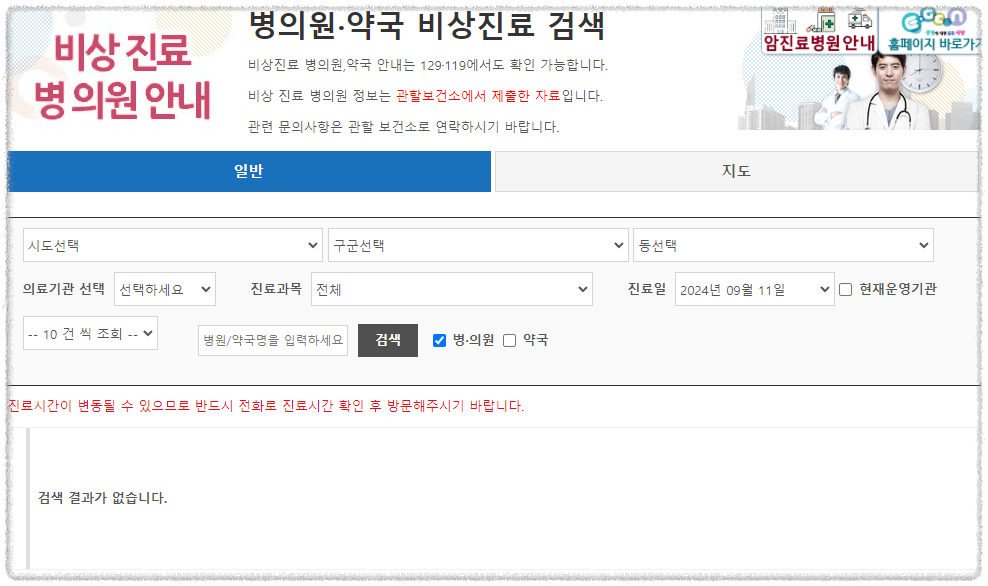Select the 일반 tab
Viewport: 988px width, 586px height.
[249, 171]
